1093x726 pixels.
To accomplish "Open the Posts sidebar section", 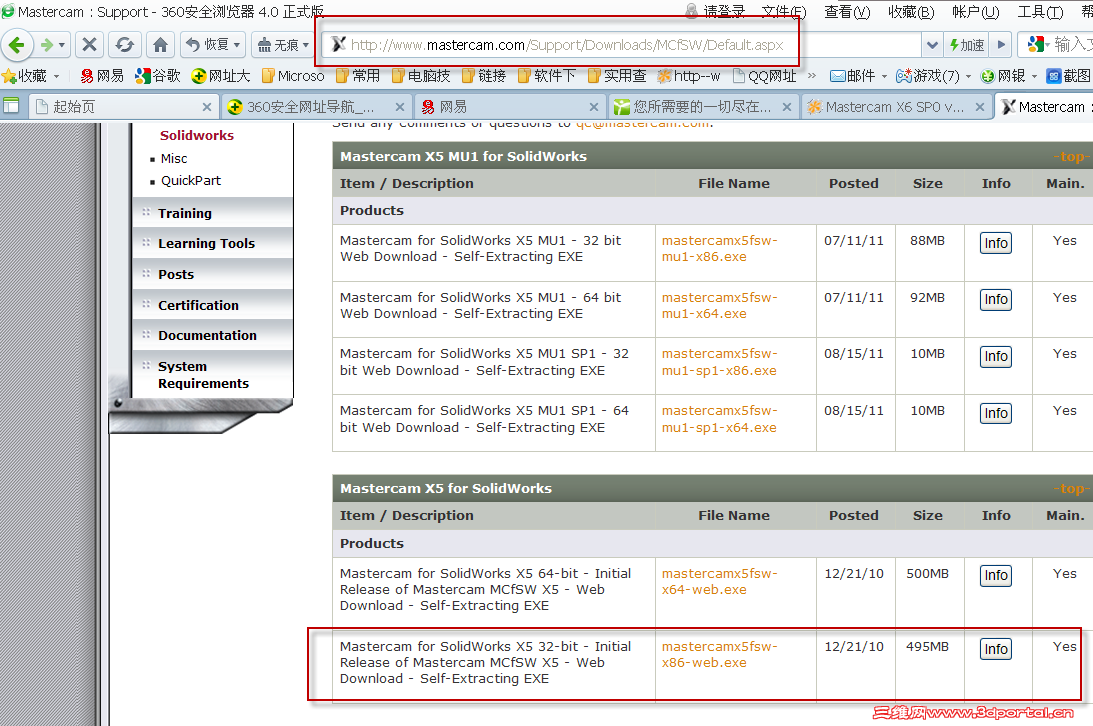I will 212,274.
